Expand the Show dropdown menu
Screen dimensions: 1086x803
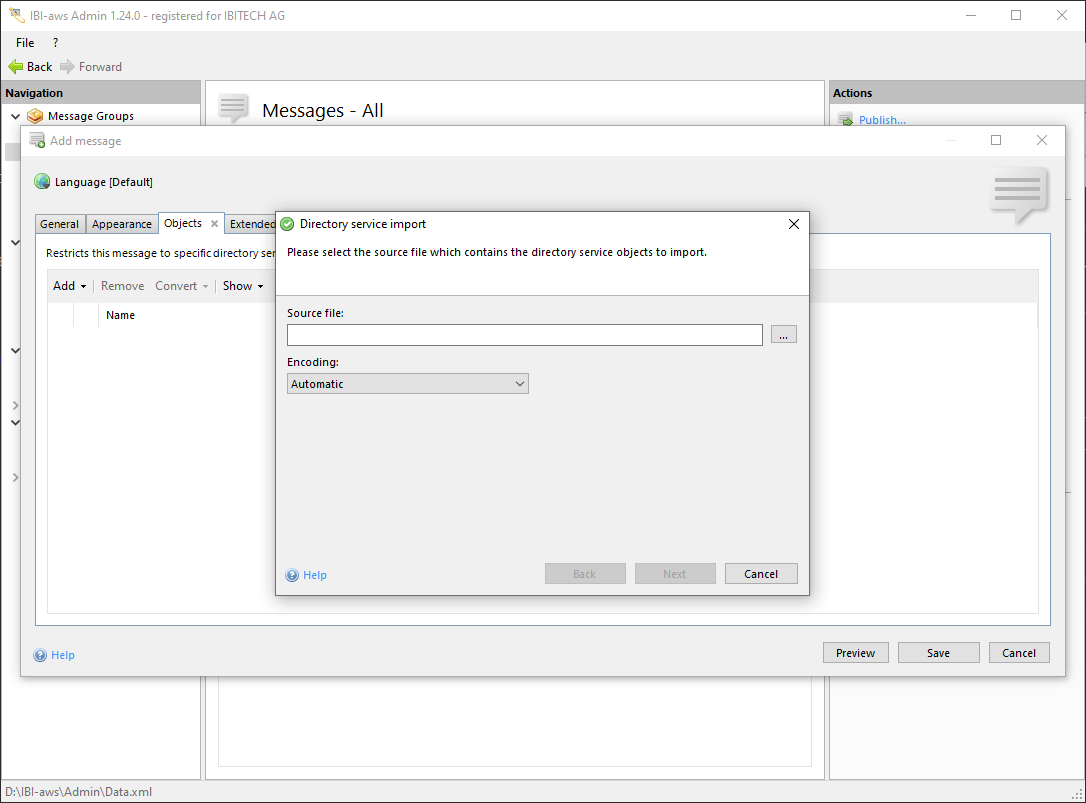(243, 286)
